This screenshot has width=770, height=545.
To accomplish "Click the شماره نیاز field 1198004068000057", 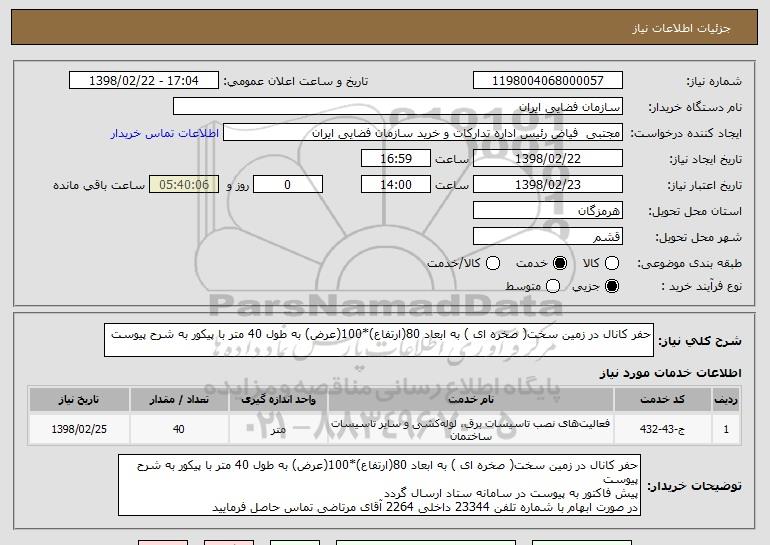I will (548, 81).
